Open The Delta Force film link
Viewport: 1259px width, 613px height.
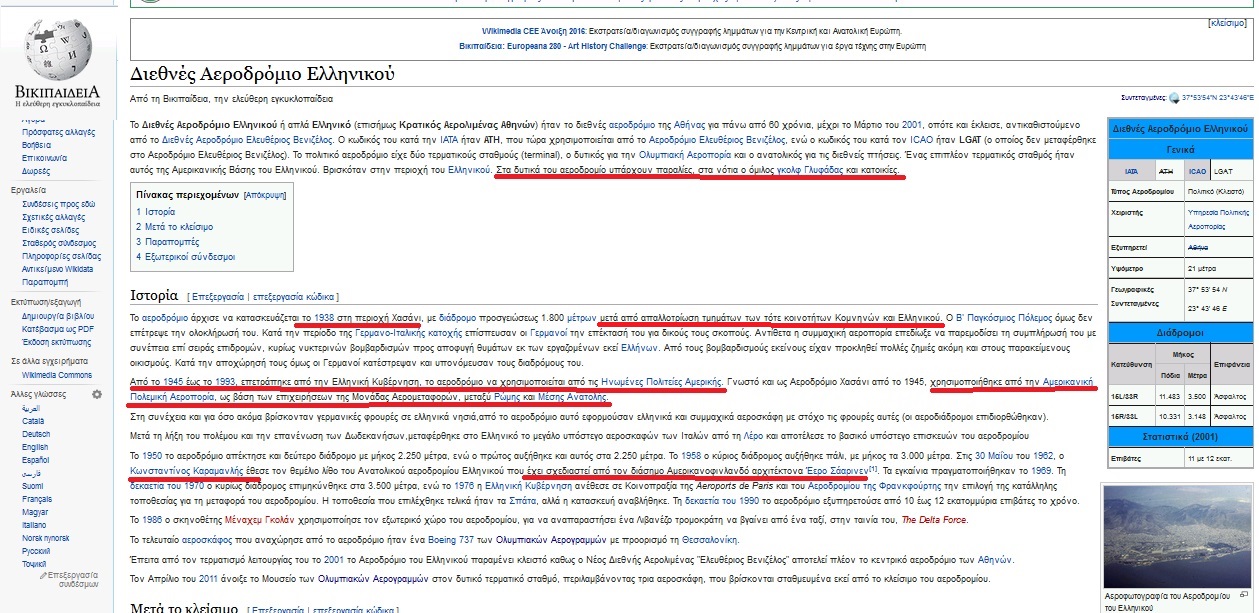click(x=934, y=520)
